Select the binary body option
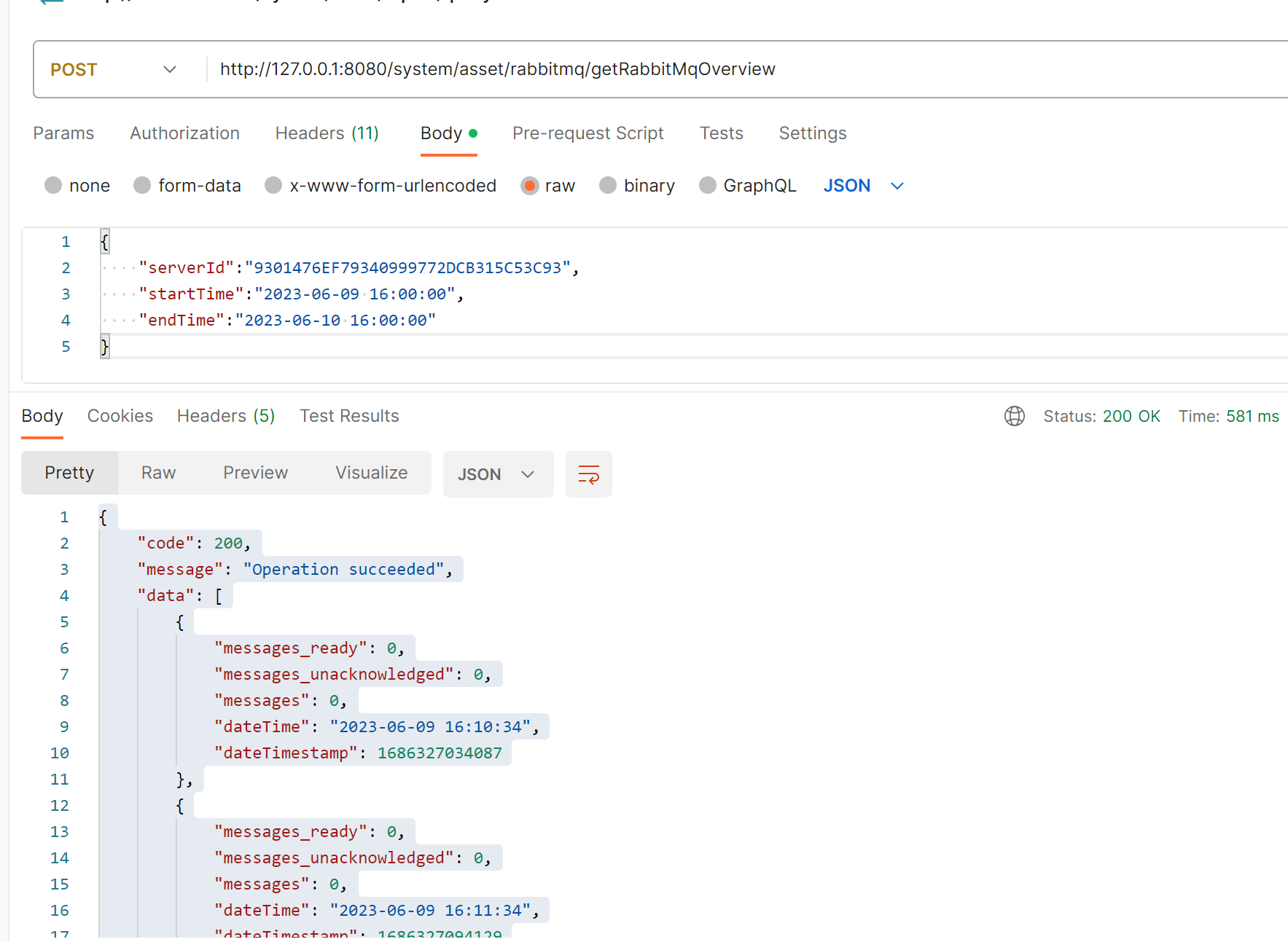This screenshot has width=1288, height=942. (x=608, y=186)
